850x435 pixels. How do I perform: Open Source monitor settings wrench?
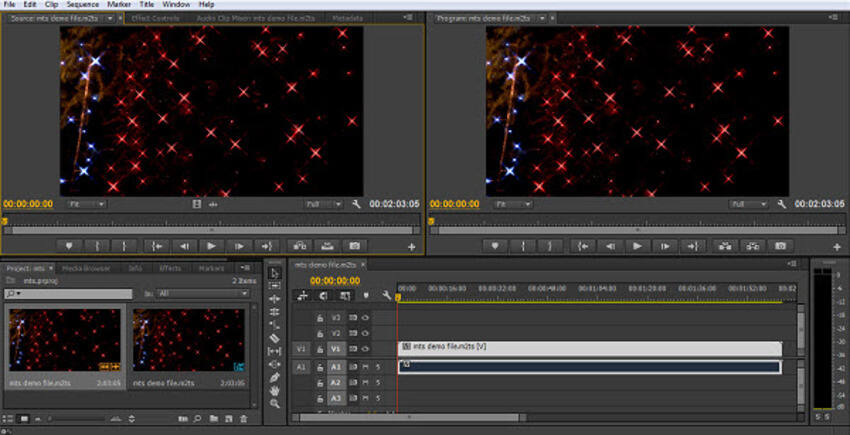(x=356, y=204)
